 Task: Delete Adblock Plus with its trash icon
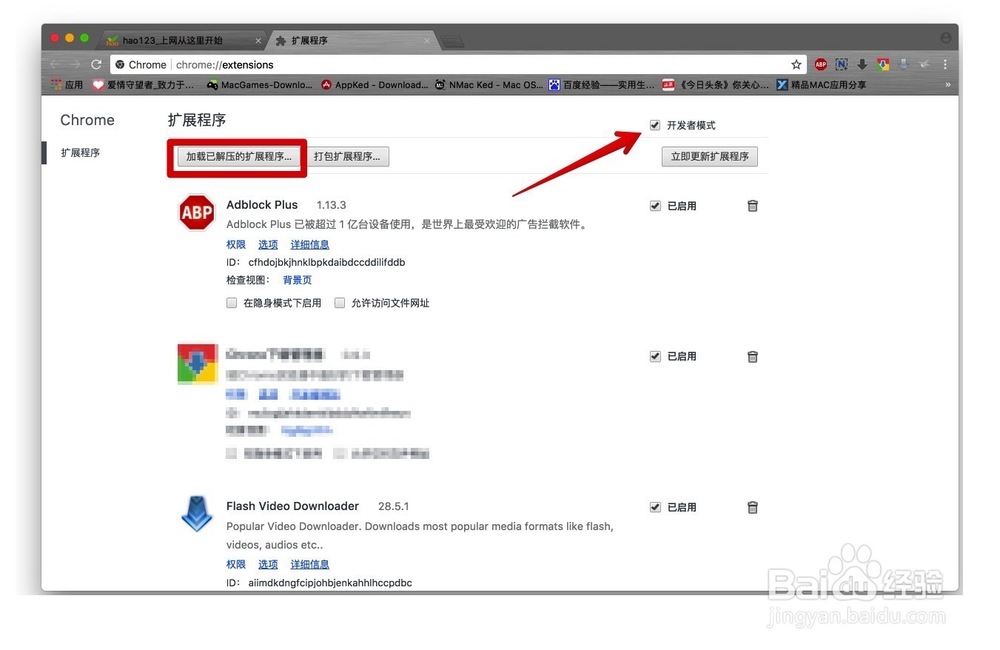tap(753, 205)
